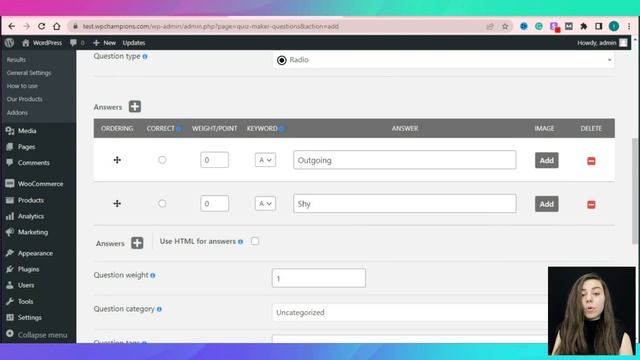The image size is (640, 360).
Task: Enable Use HTML for answers checkbox
Action: 255,241
